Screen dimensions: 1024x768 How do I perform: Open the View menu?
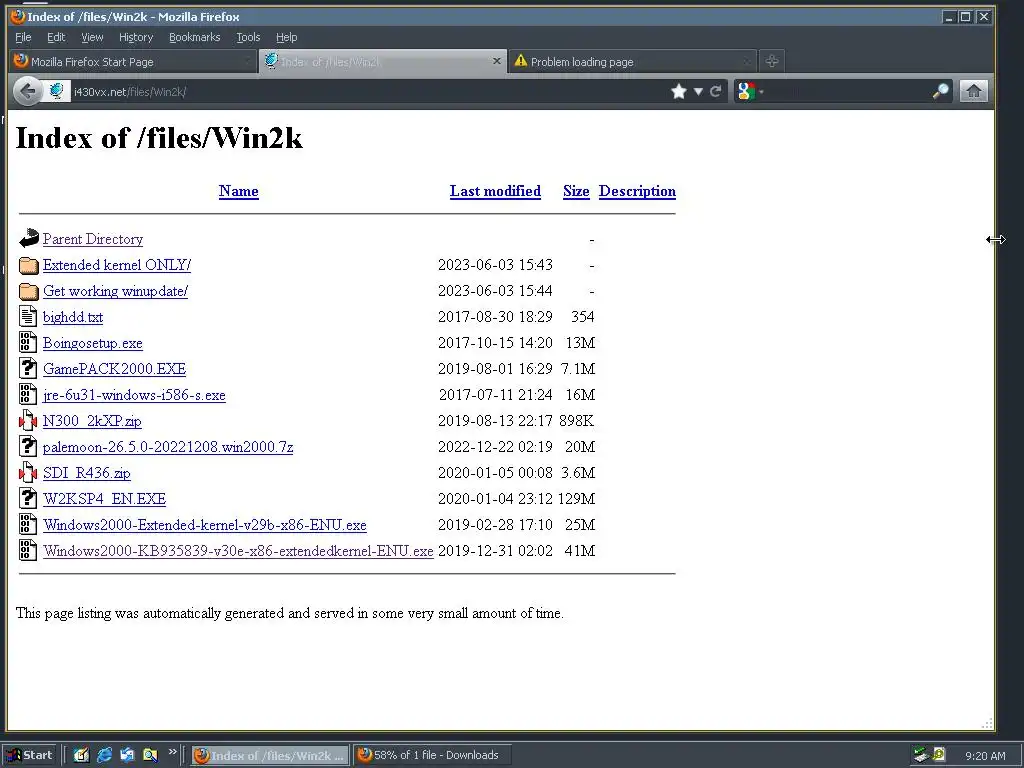tap(92, 37)
